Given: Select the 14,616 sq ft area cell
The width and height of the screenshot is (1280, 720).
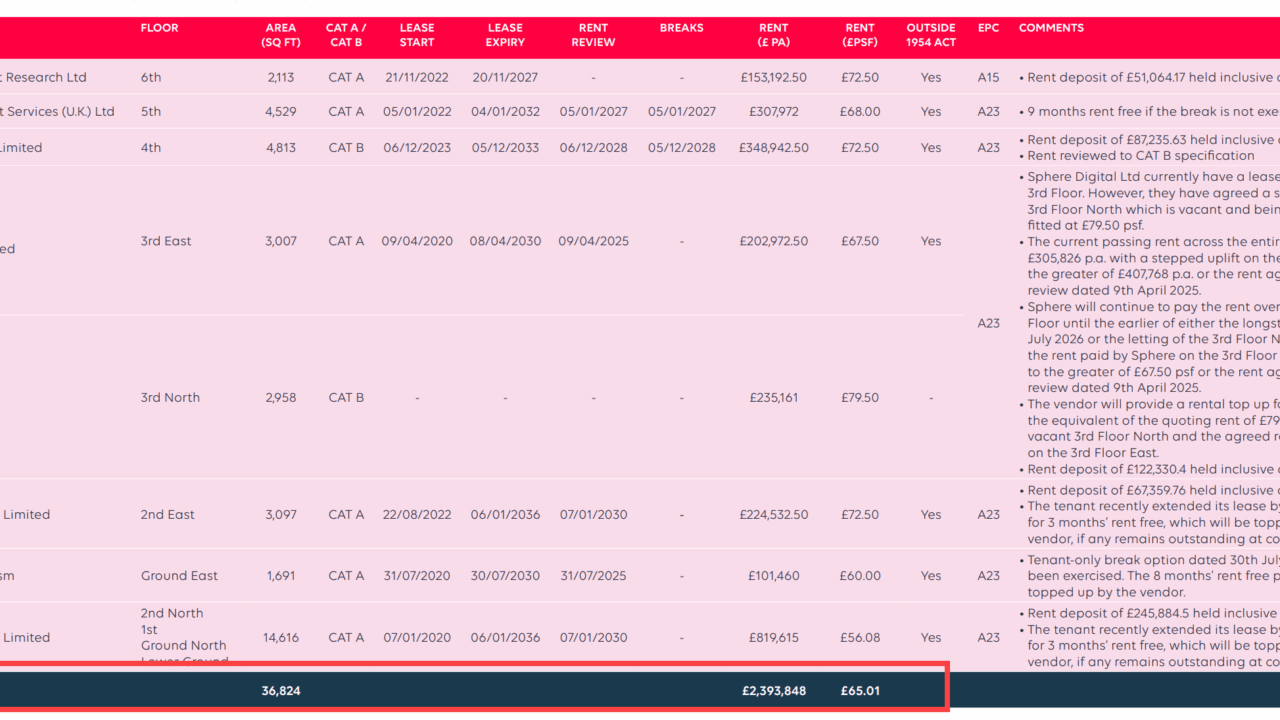Looking at the screenshot, I should point(281,638).
